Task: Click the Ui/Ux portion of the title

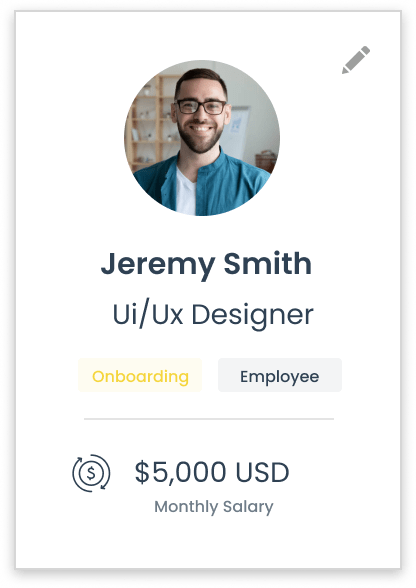Action: [148, 314]
